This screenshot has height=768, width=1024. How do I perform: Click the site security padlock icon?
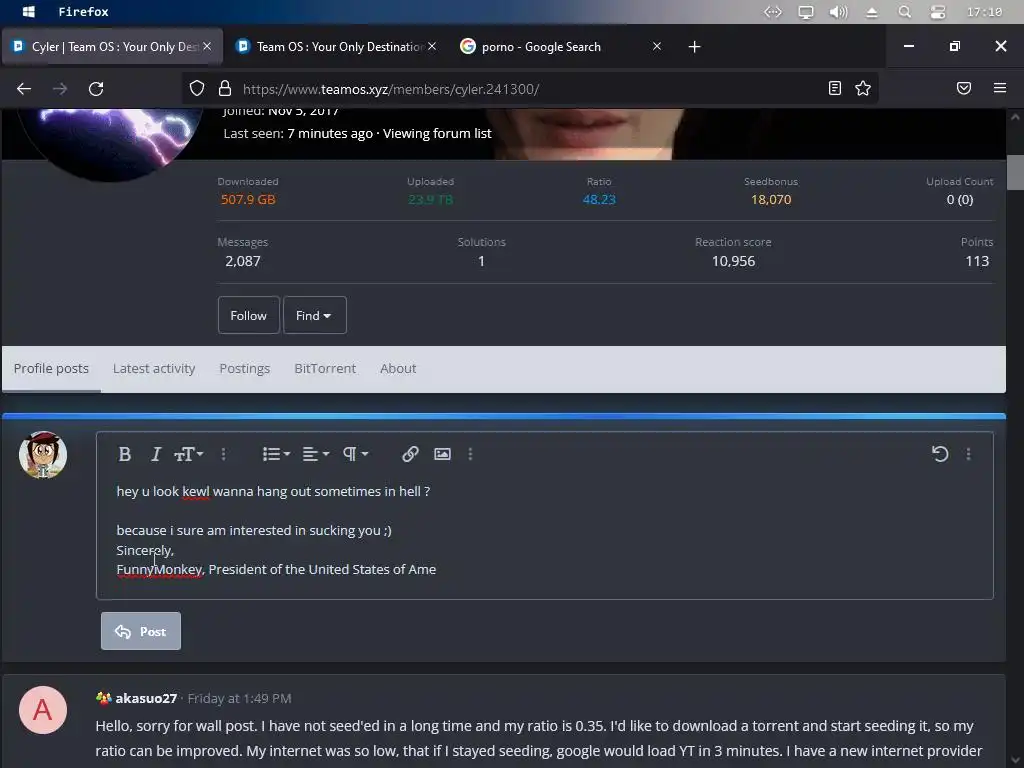(225, 89)
